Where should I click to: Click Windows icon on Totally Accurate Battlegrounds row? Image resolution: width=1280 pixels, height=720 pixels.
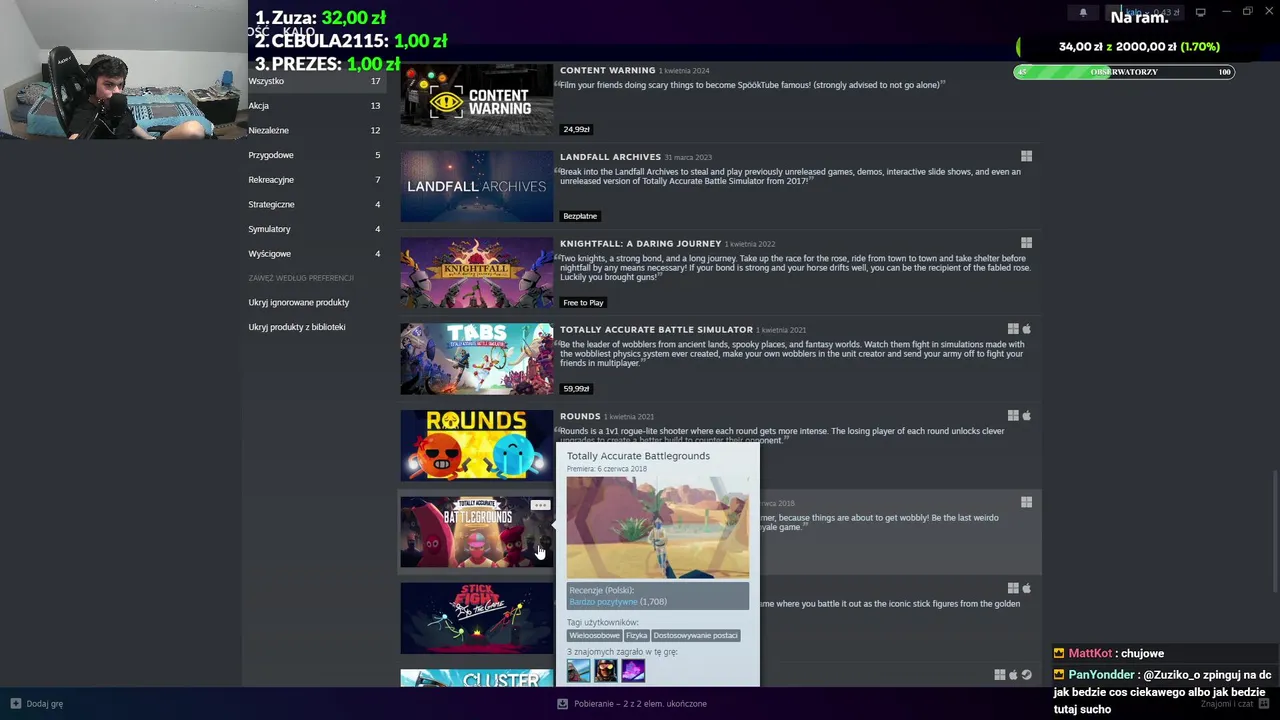(x=1026, y=502)
